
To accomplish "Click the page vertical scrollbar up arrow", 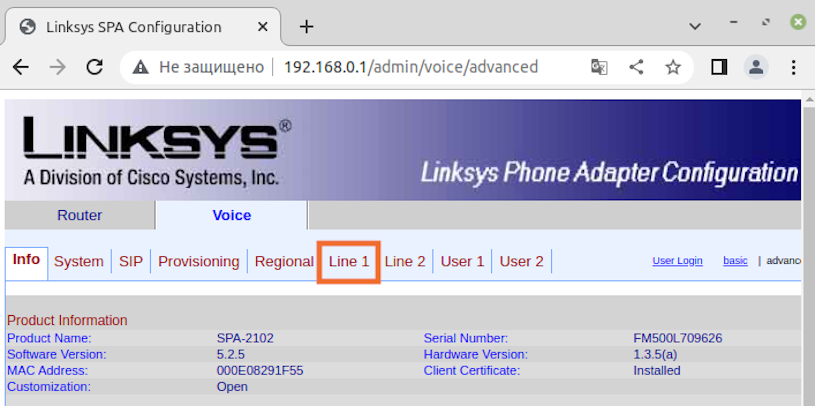I will pos(809,100).
